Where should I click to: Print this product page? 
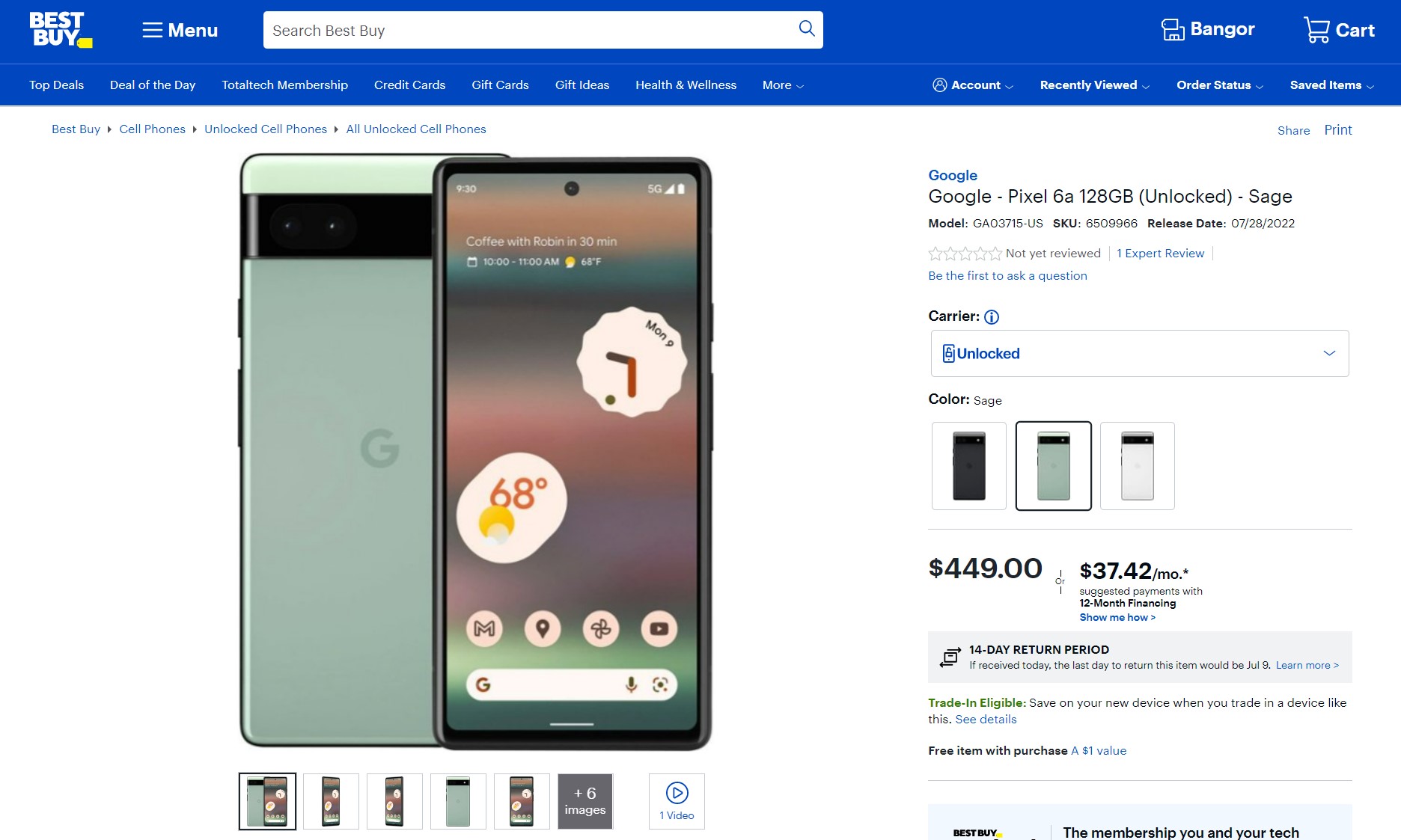[x=1338, y=130]
